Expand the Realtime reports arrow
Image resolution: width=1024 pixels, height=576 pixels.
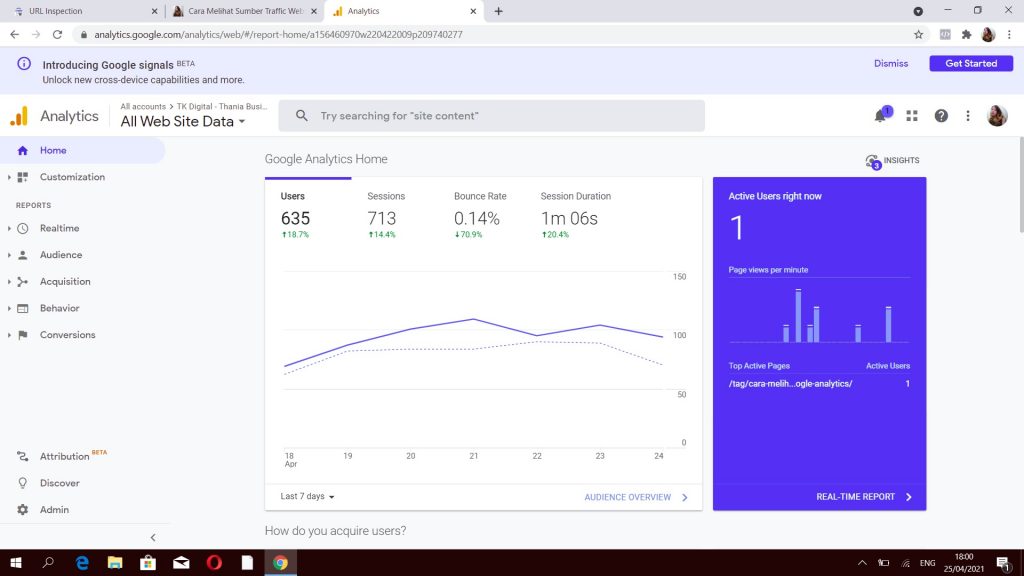9,229
